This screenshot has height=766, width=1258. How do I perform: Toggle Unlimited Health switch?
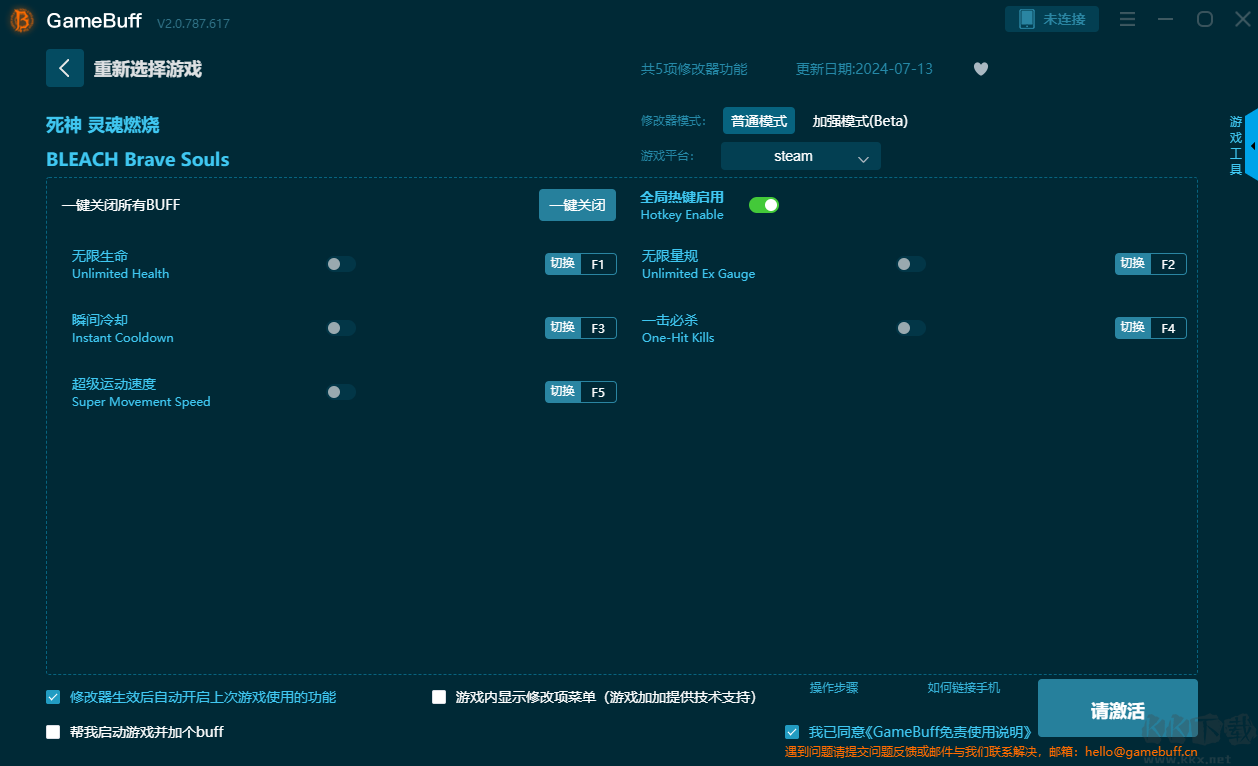[x=341, y=264]
